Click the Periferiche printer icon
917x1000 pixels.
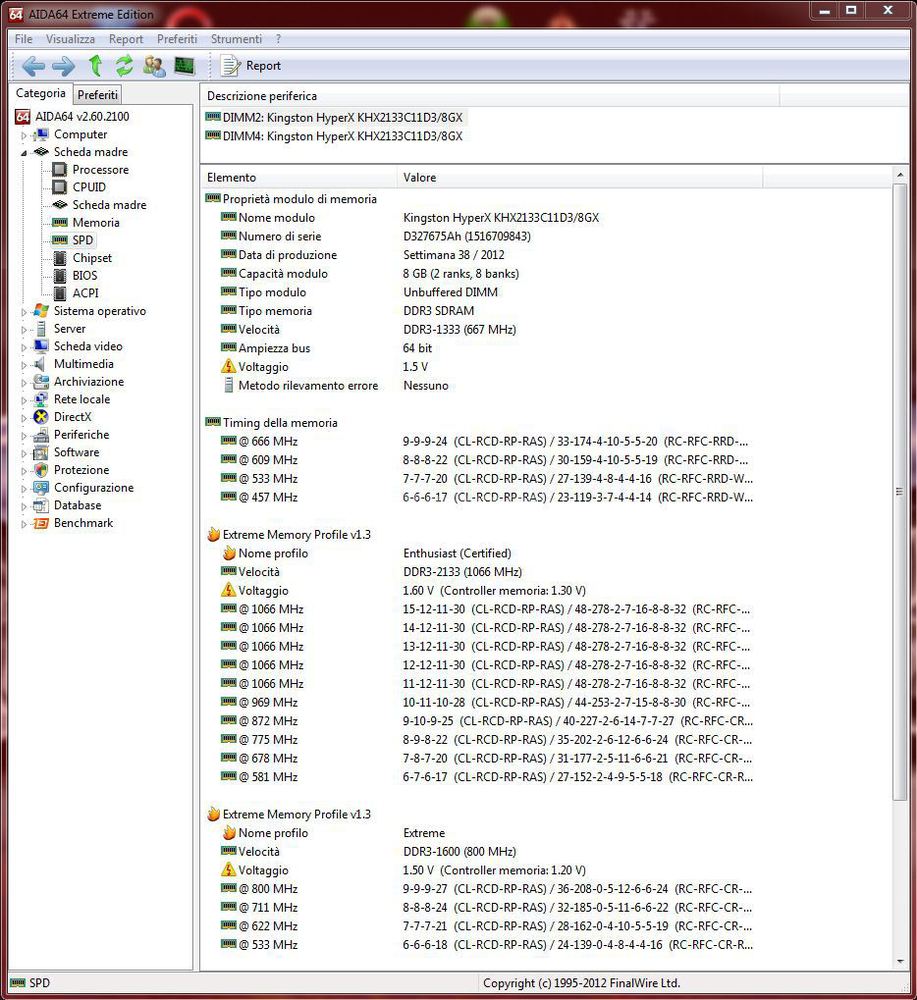point(41,434)
